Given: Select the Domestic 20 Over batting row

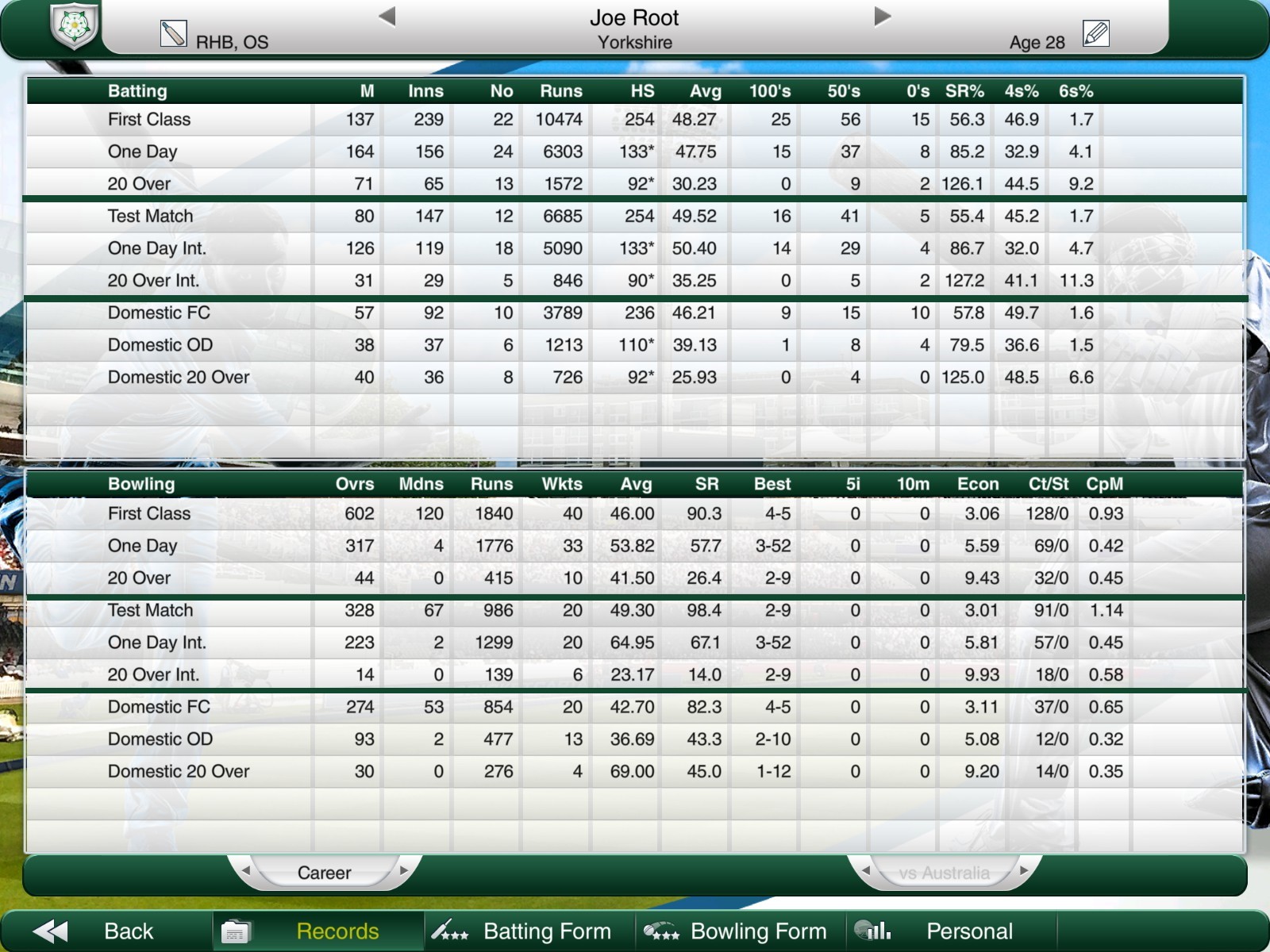Looking at the screenshot, I should pos(635,377).
